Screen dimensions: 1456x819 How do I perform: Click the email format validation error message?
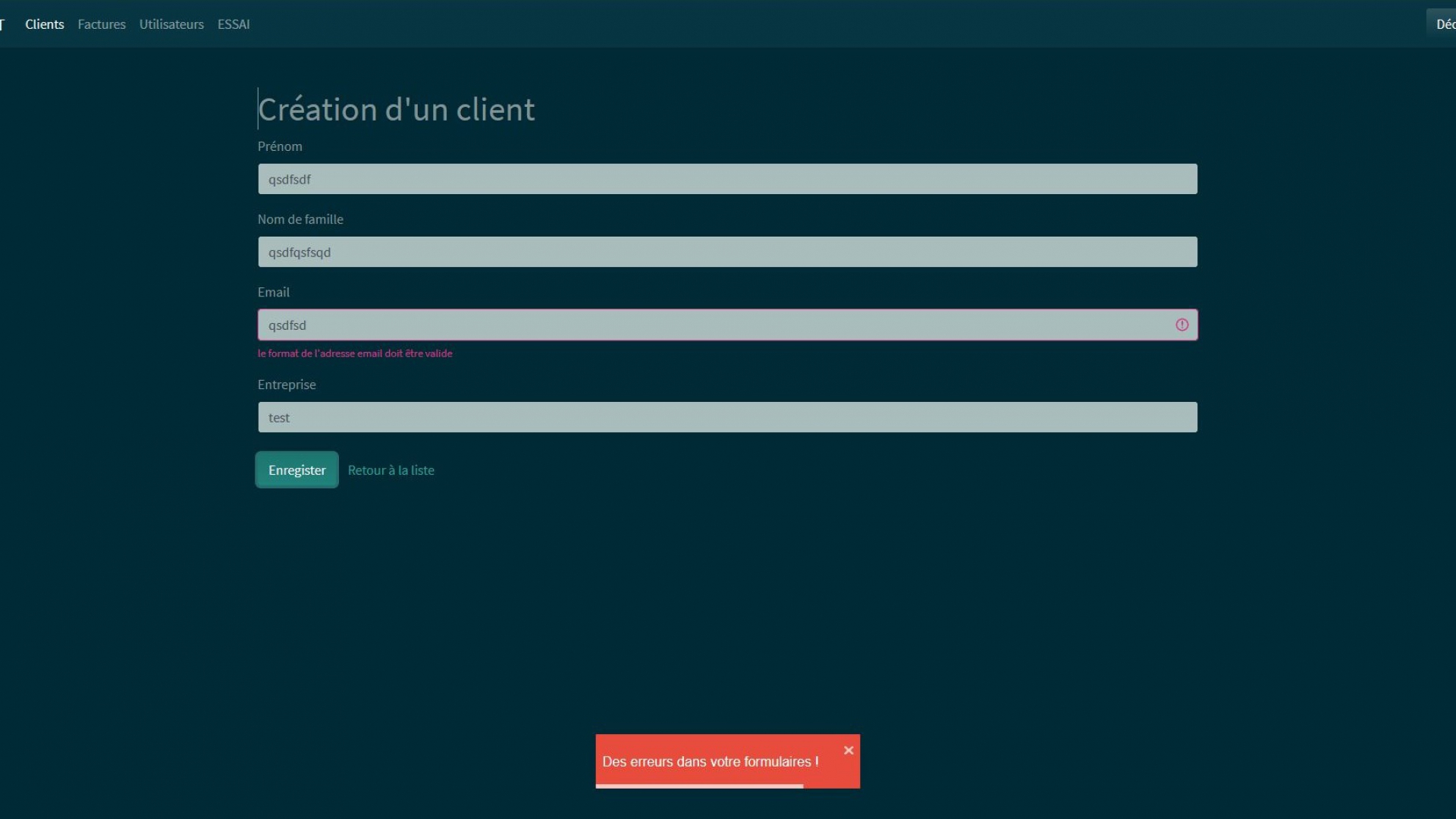(355, 353)
